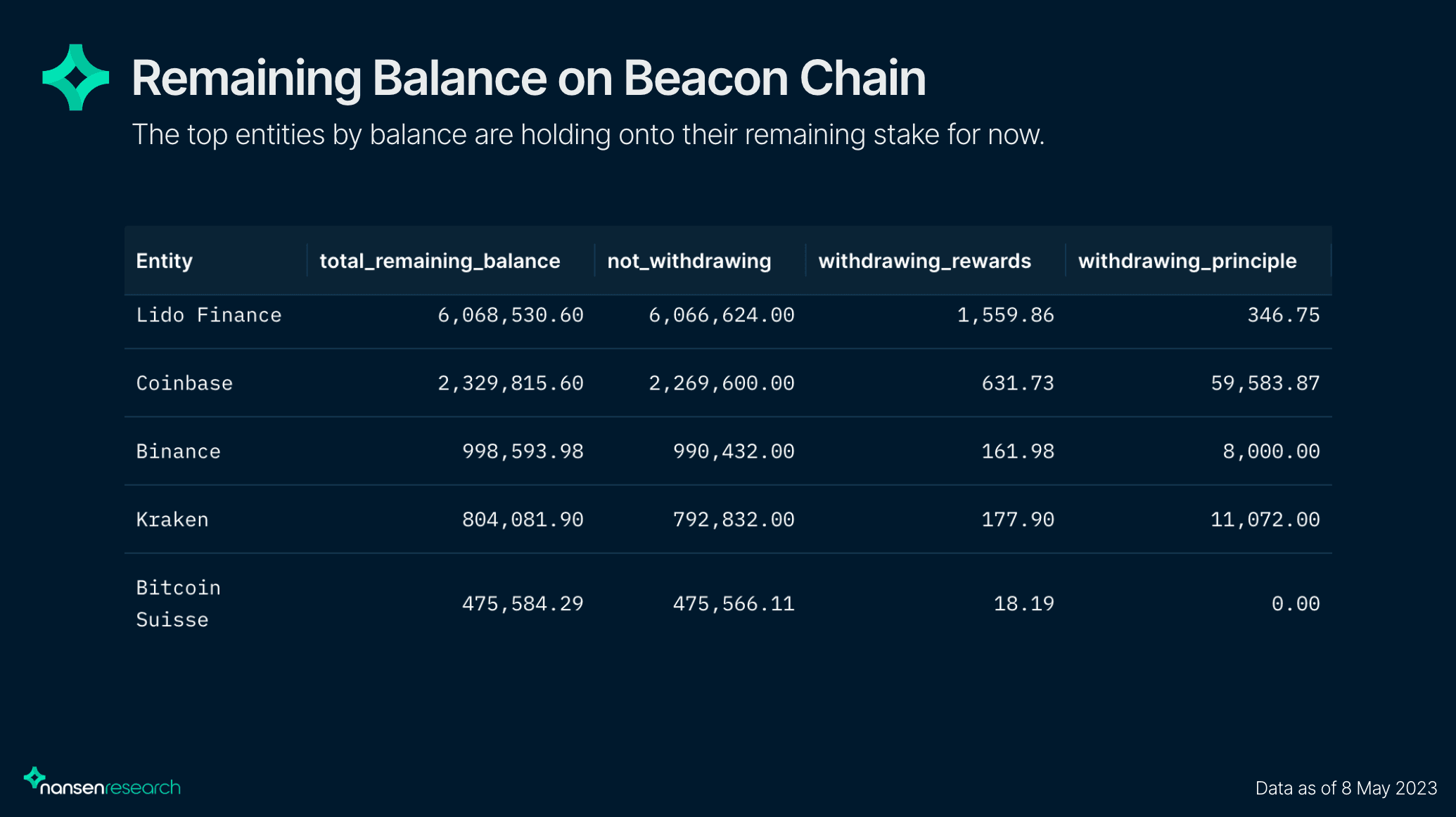
Task: Click the Remaining Balance on Beacon Chain title
Action: pyautogui.click(x=528, y=77)
